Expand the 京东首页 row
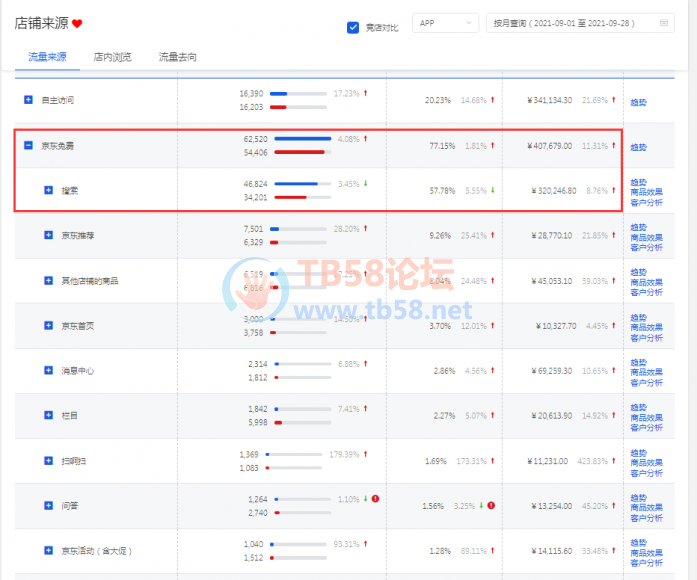Screen dimensions: 697x580 coord(48,325)
